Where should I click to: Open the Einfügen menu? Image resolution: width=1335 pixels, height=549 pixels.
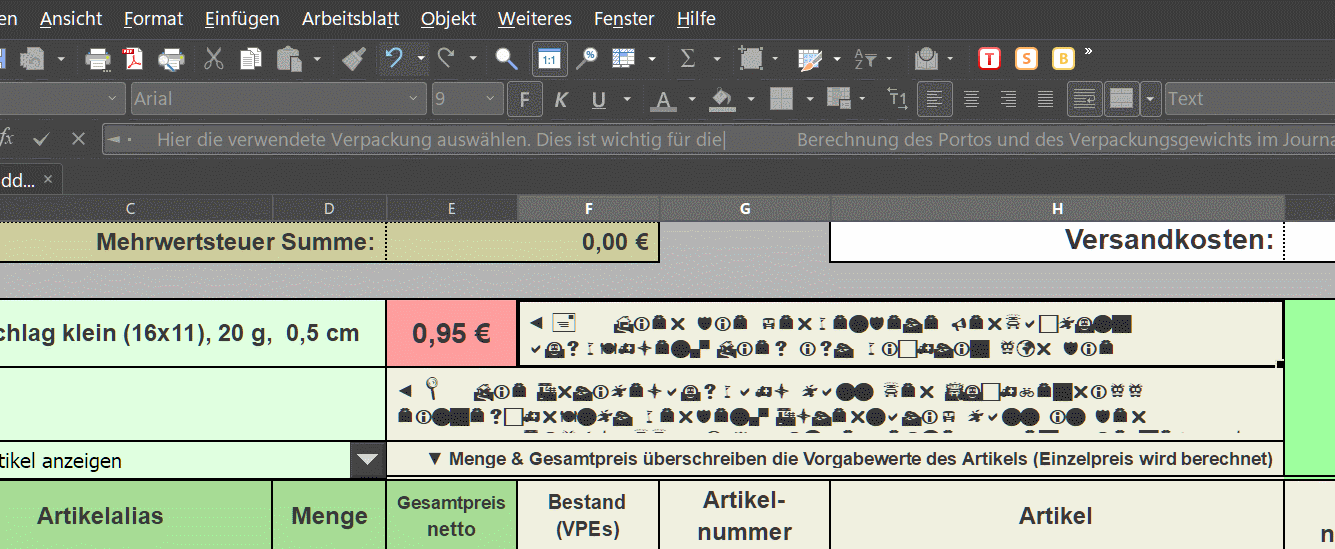coord(241,19)
